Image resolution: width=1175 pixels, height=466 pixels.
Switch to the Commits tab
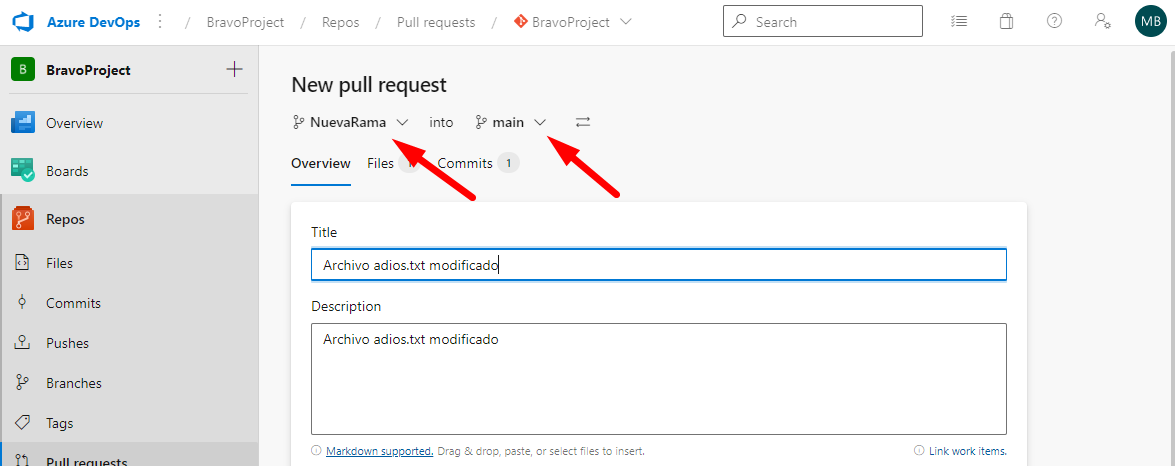click(x=465, y=163)
